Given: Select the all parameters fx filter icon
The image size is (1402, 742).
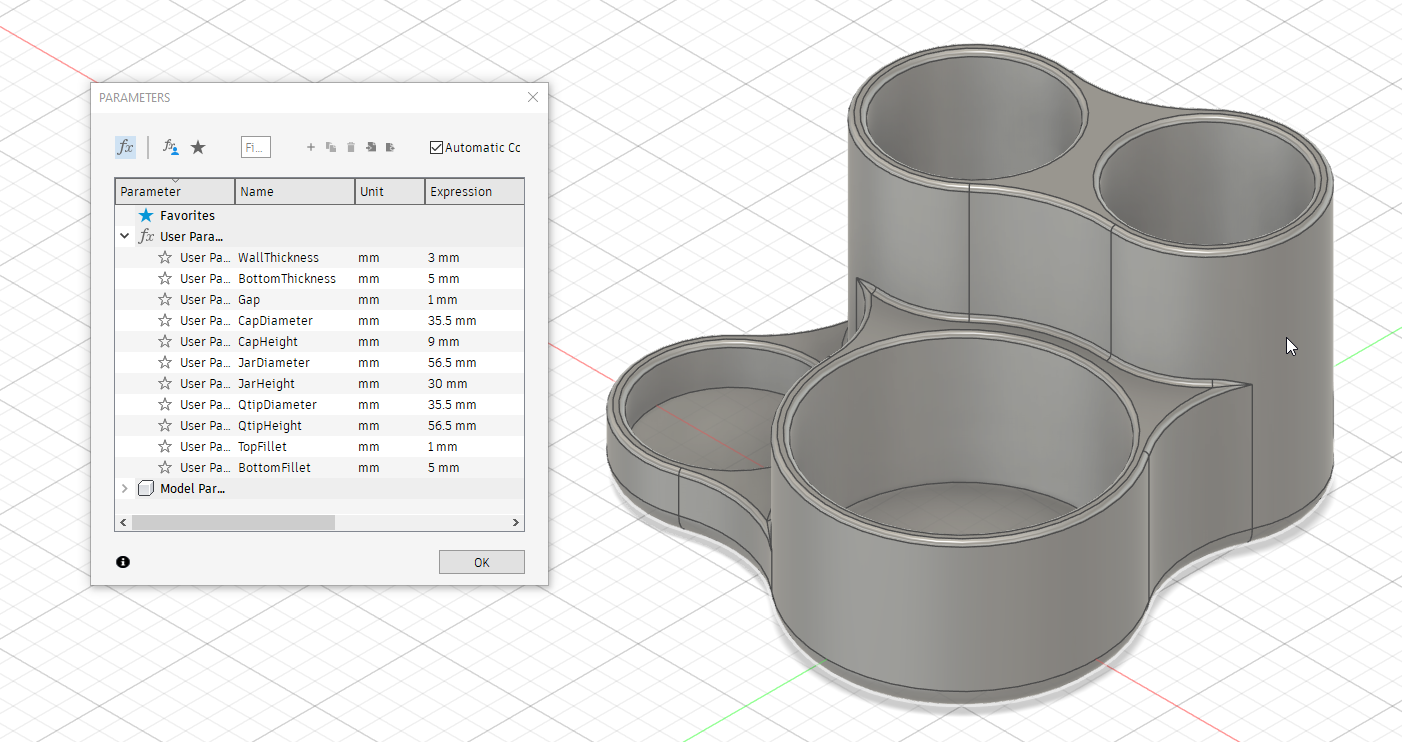Looking at the screenshot, I should pos(125,147).
